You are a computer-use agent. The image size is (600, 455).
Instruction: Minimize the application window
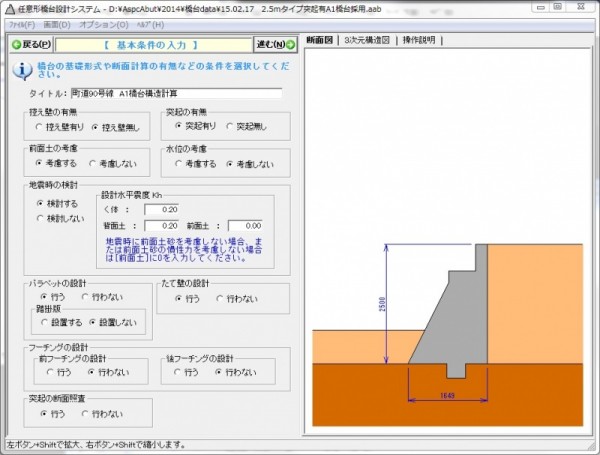coord(541,7)
